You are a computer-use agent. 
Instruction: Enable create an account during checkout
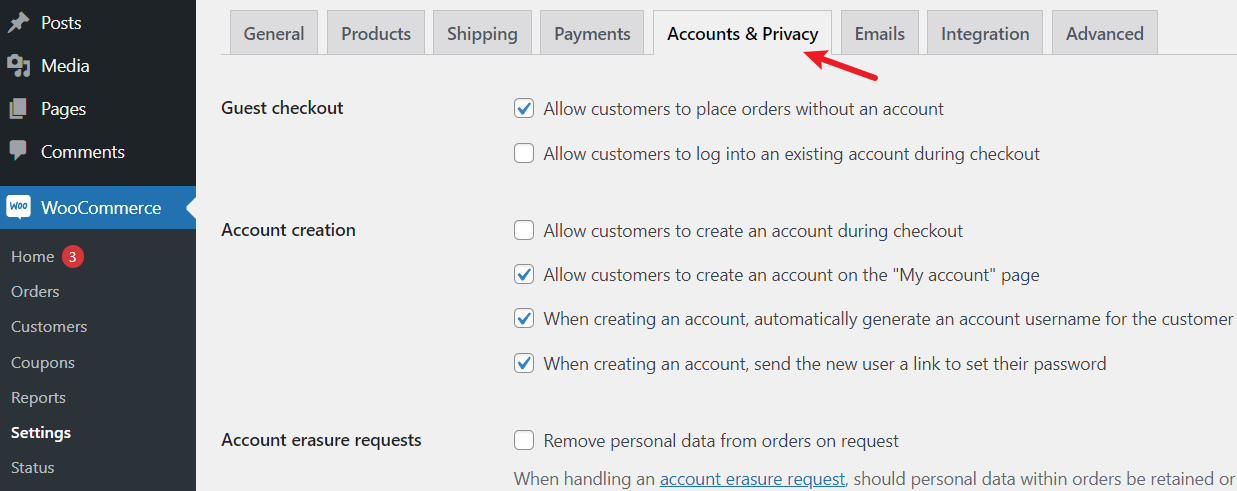524,230
